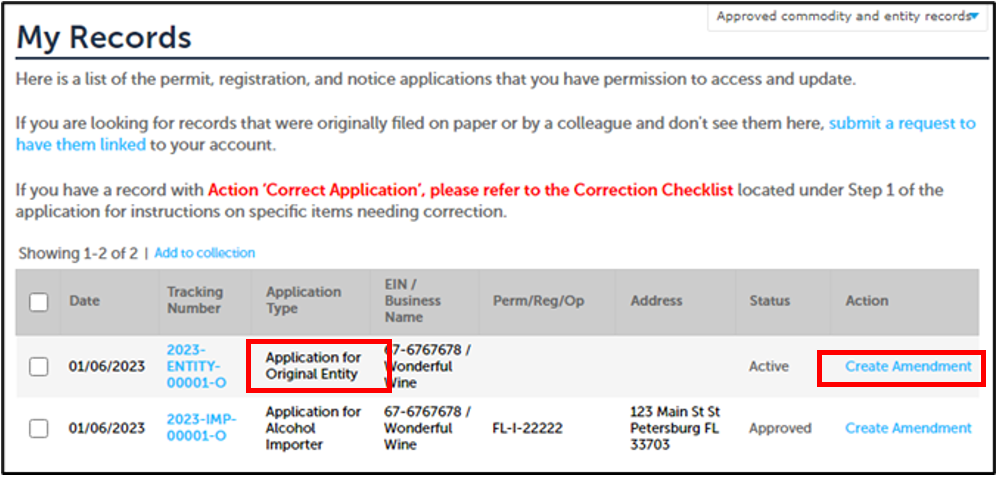Create Amendment for the Approved importer record

pyautogui.click(x=908, y=428)
